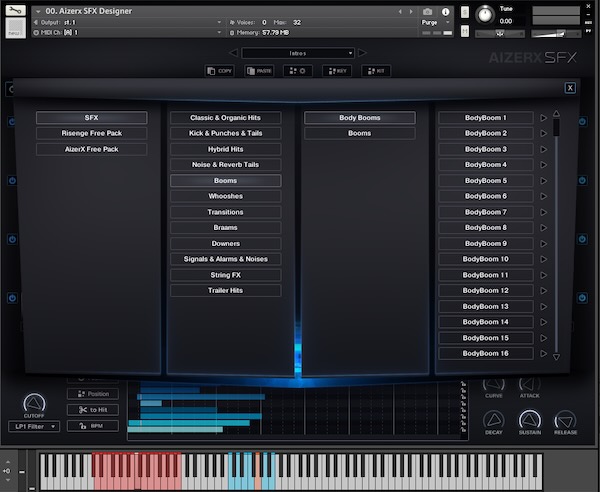This screenshot has width=600, height=492.
Task: Toggle bottom power button on left edge
Action: (x=12, y=298)
